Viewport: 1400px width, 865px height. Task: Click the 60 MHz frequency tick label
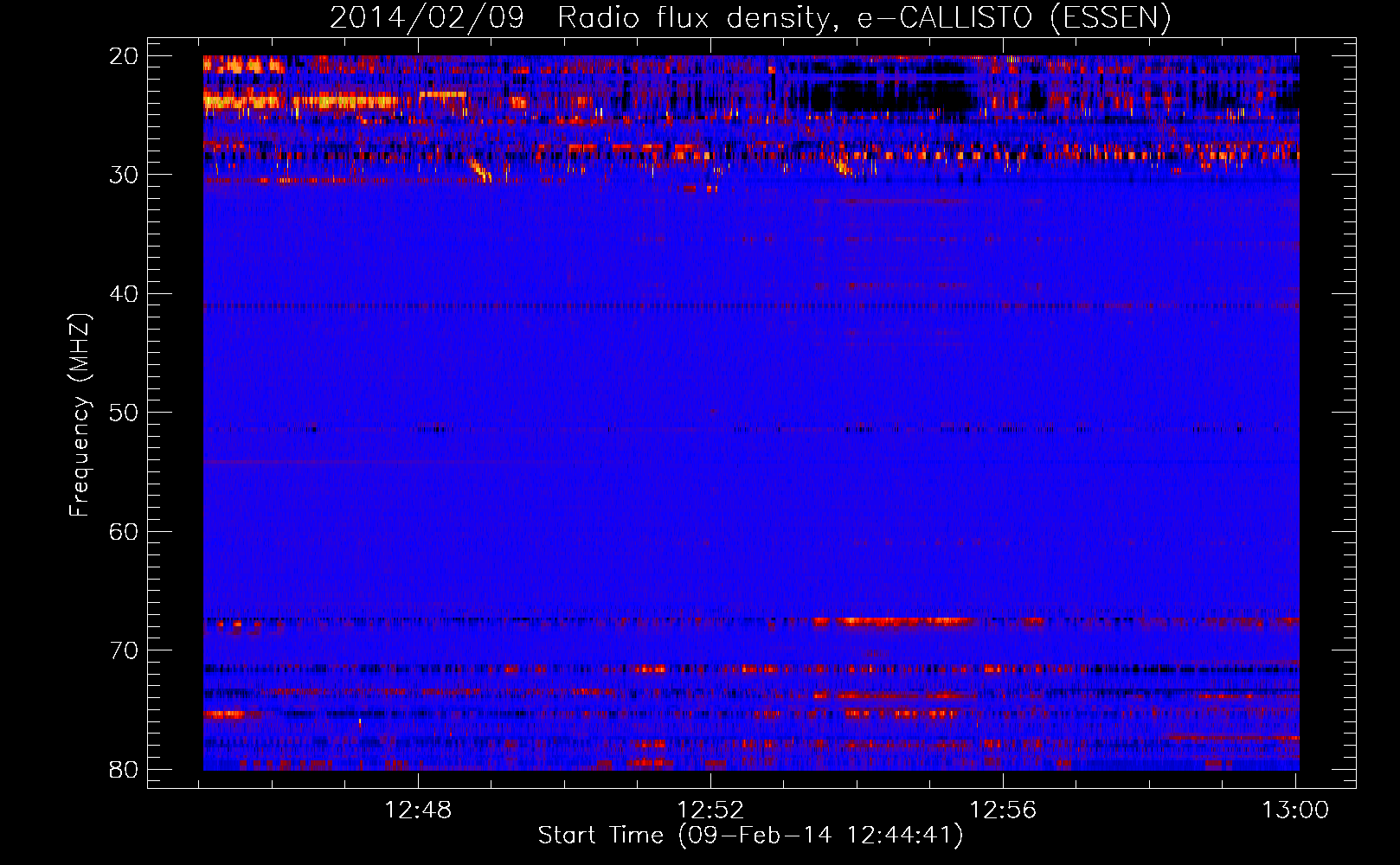pyautogui.click(x=124, y=531)
